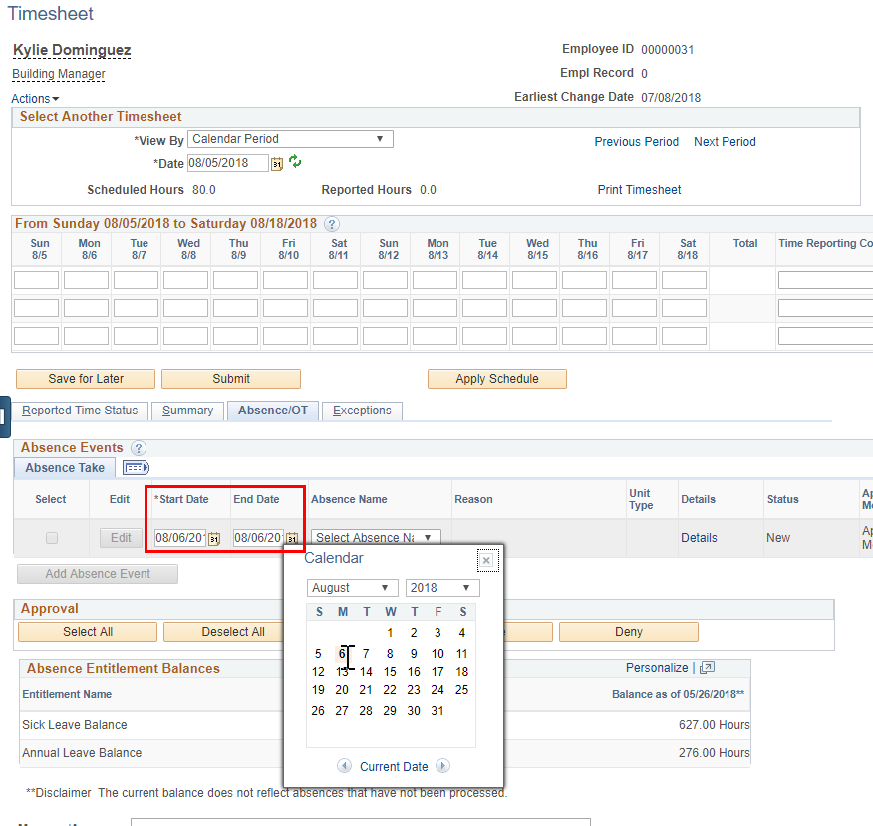
Task: Click the help icon next to Absence Events
Action: coord(138,448)
